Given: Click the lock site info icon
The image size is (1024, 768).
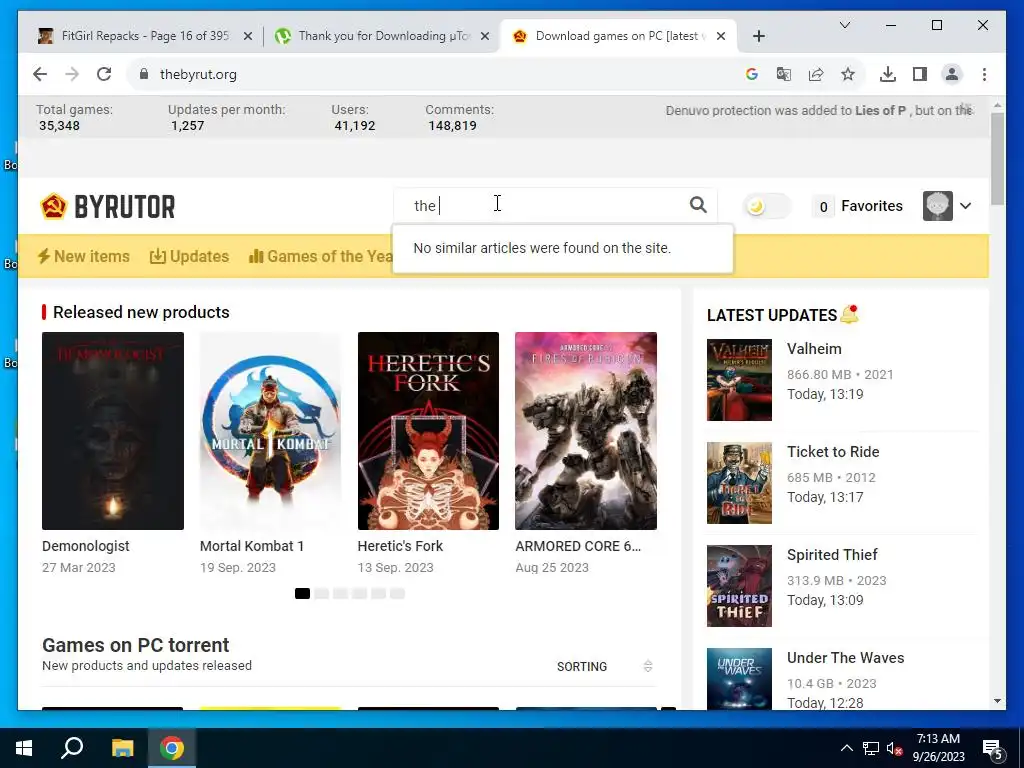Looking at the screenshot, I should tap(144, 74).
